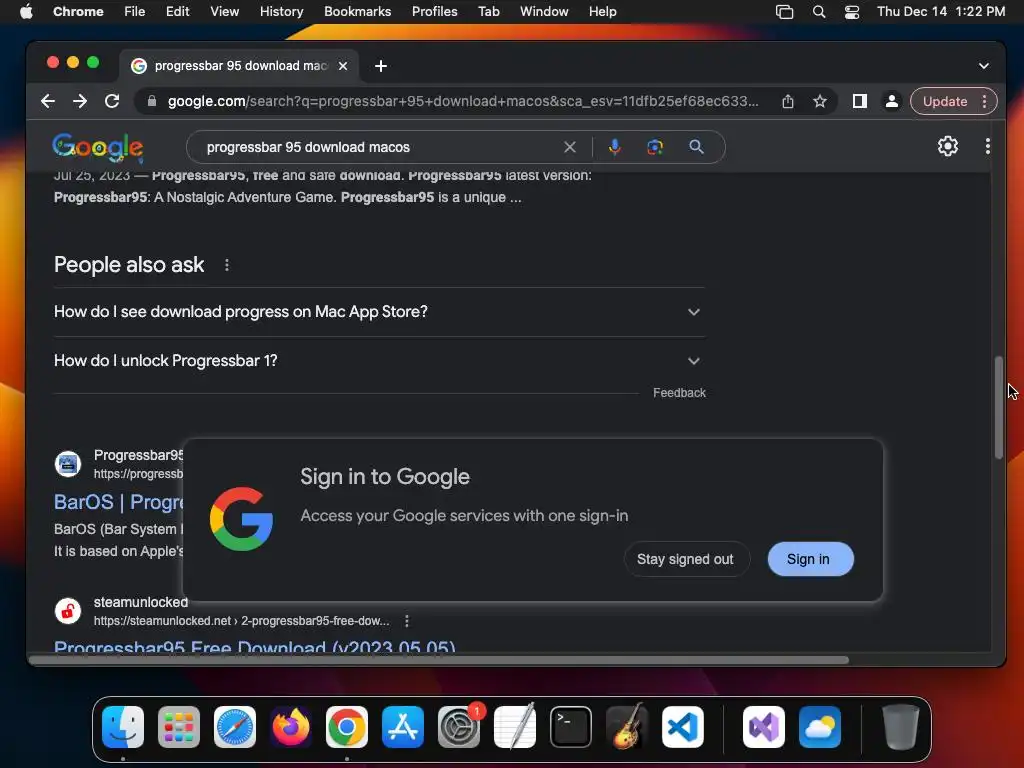The width and height of the screenshot is (1024, 768).
Task: Open the Google page three-dot menu
Action: coord(987,146)
